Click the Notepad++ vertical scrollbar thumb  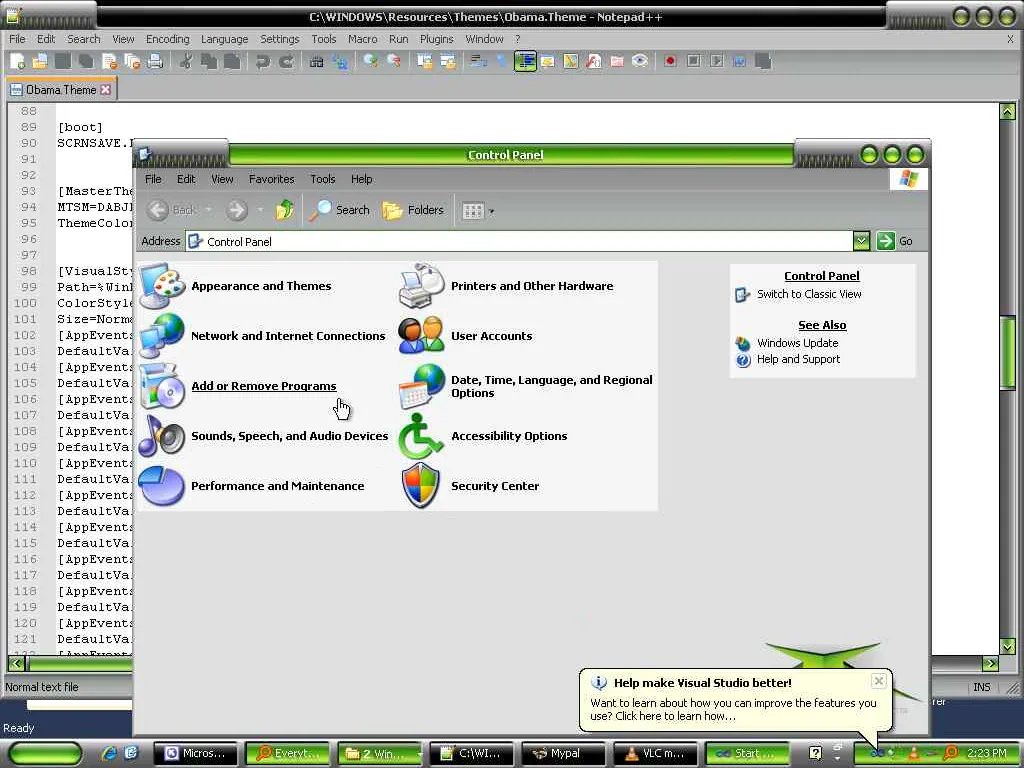(1008, 351)
